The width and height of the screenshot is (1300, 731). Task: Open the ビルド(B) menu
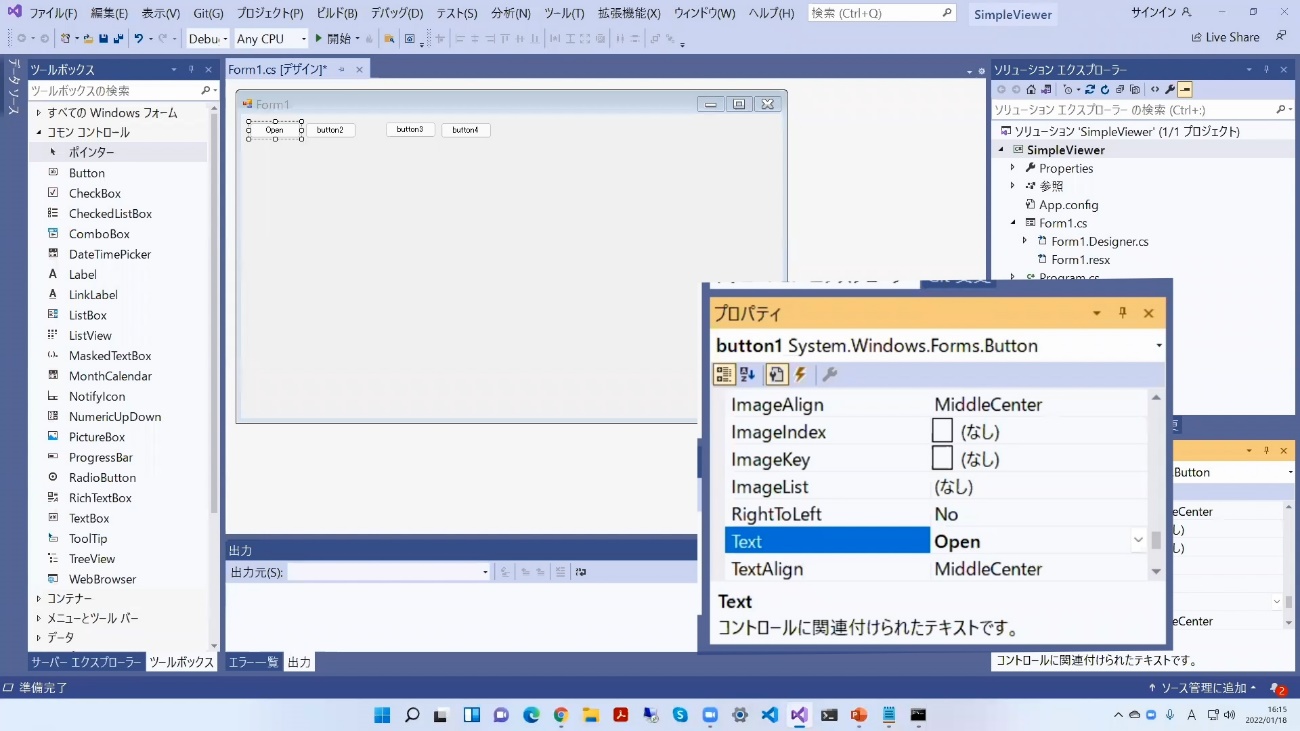coord(336,13)
